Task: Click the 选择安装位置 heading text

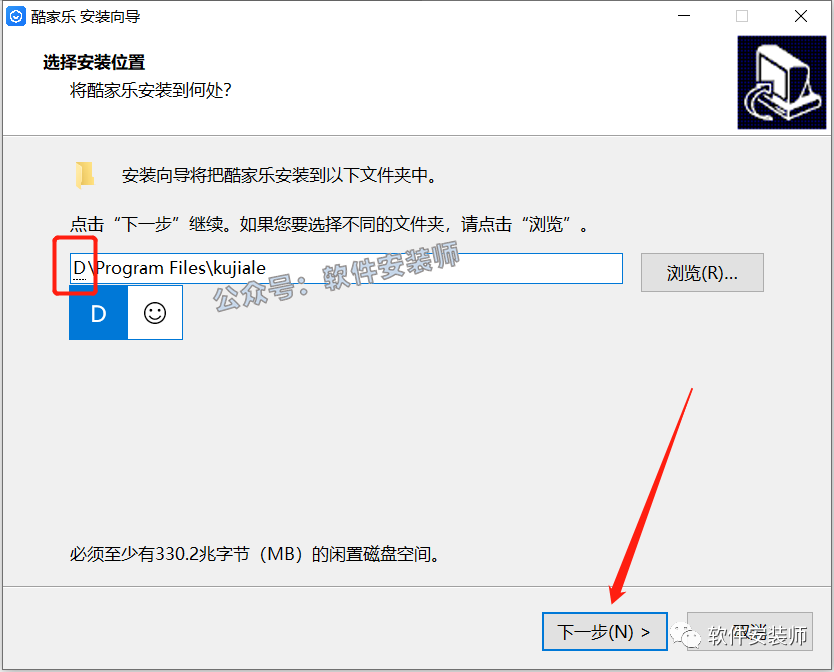Action: (x=94, y=62)
